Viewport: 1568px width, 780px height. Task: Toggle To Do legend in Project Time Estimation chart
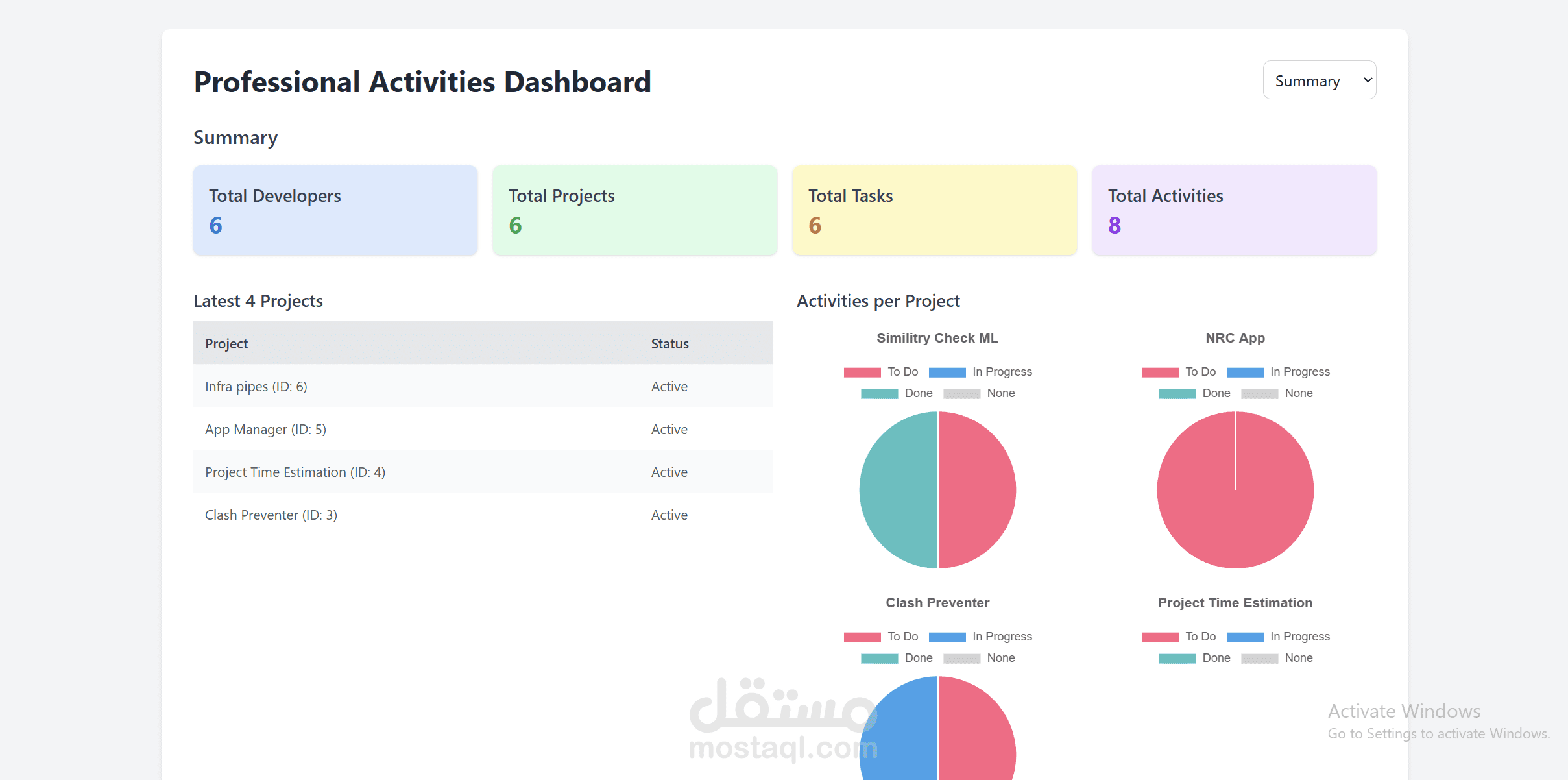[1179, 637]
